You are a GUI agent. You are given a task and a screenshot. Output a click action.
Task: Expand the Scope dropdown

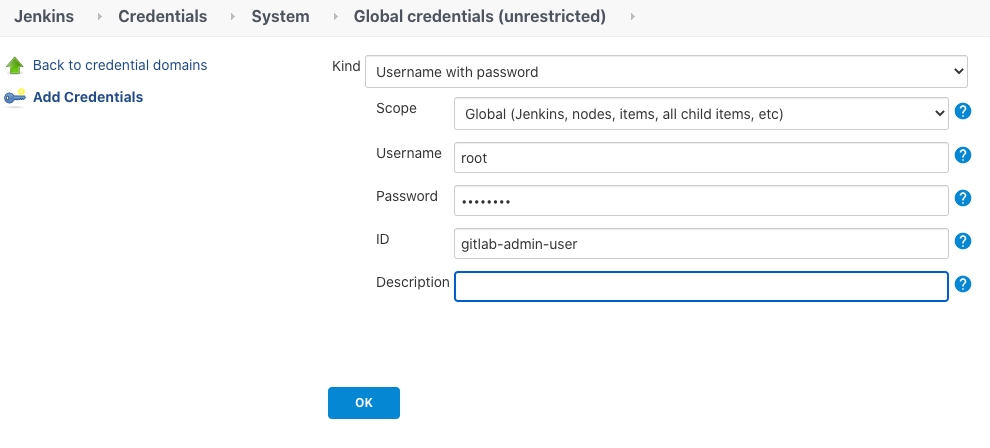pos(700,114)
